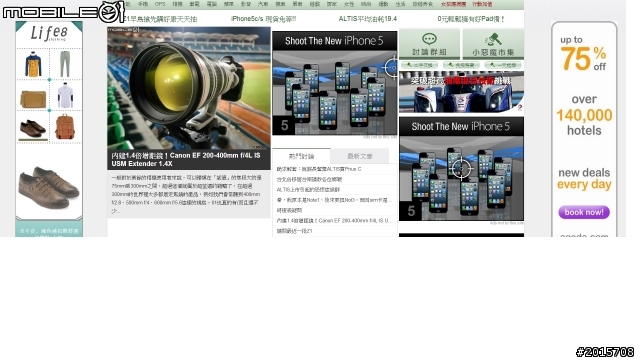Open the Canon telephoto lens photo
This screenshot has height=360, width=640.
[x=189, y=88]
